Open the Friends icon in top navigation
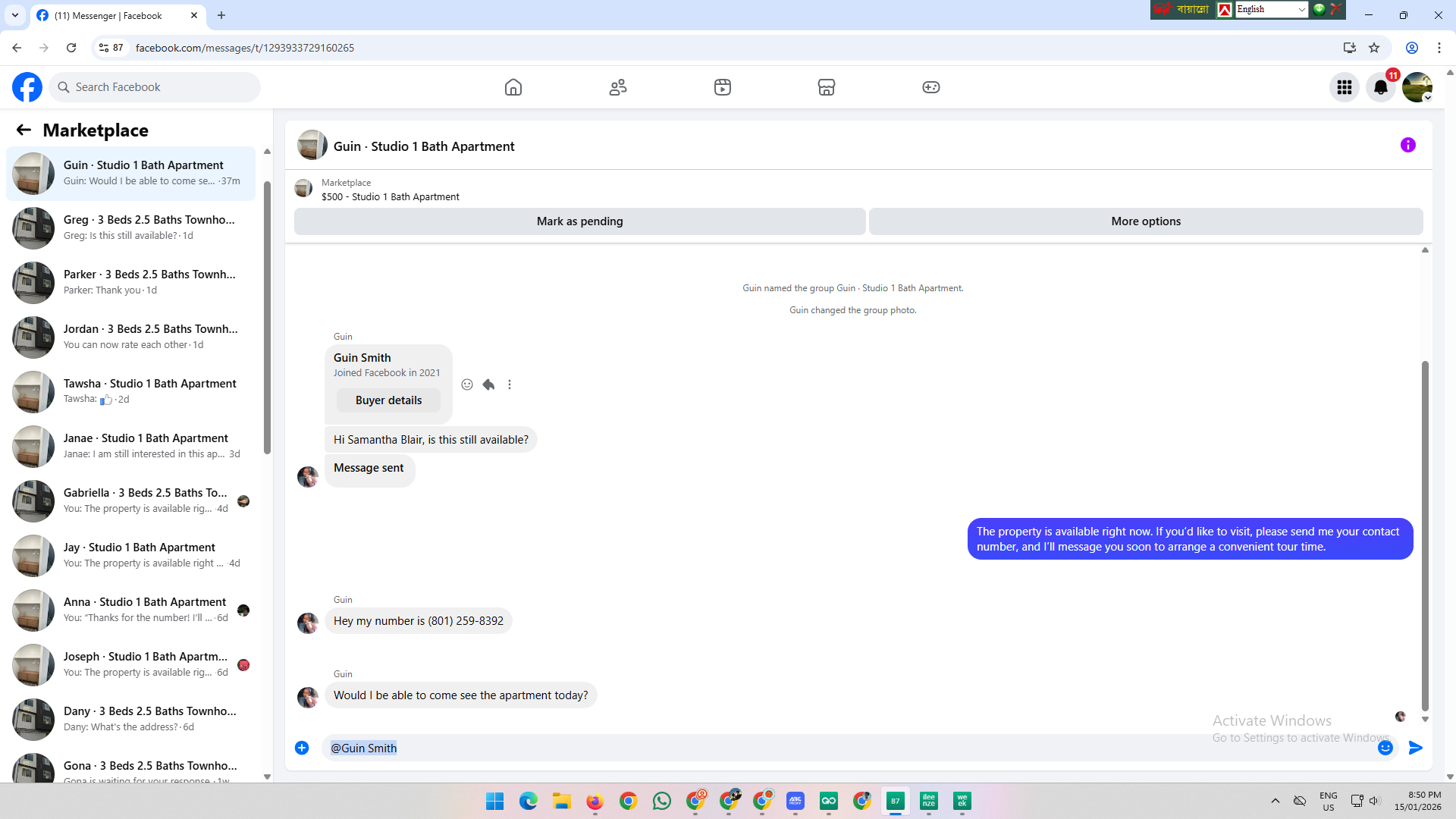The height and width of the screenshot is (819, 1456). click(x=618, y=87)
